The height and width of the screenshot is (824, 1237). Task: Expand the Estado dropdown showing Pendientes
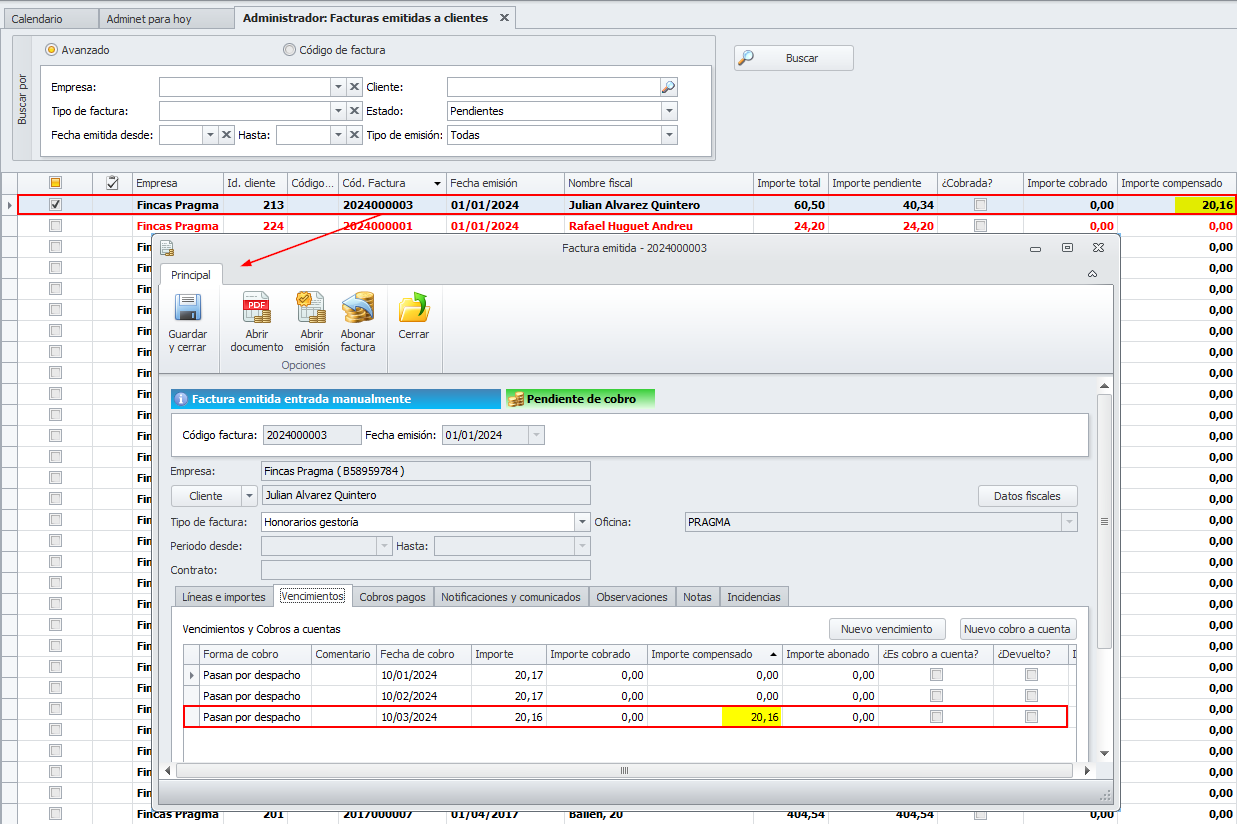tap(669, 111)
